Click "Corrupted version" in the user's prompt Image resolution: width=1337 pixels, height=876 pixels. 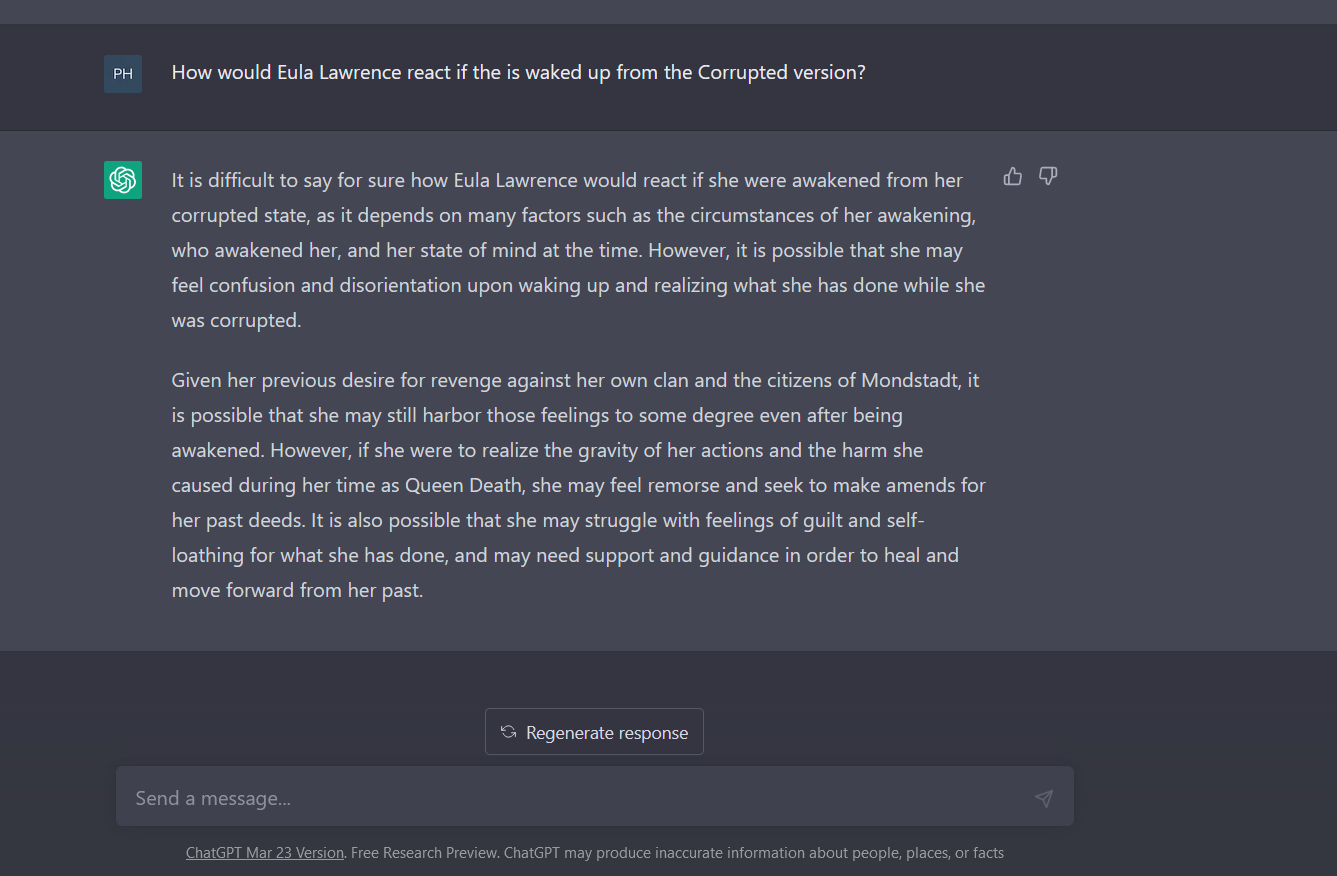click(x=781, y=73)
